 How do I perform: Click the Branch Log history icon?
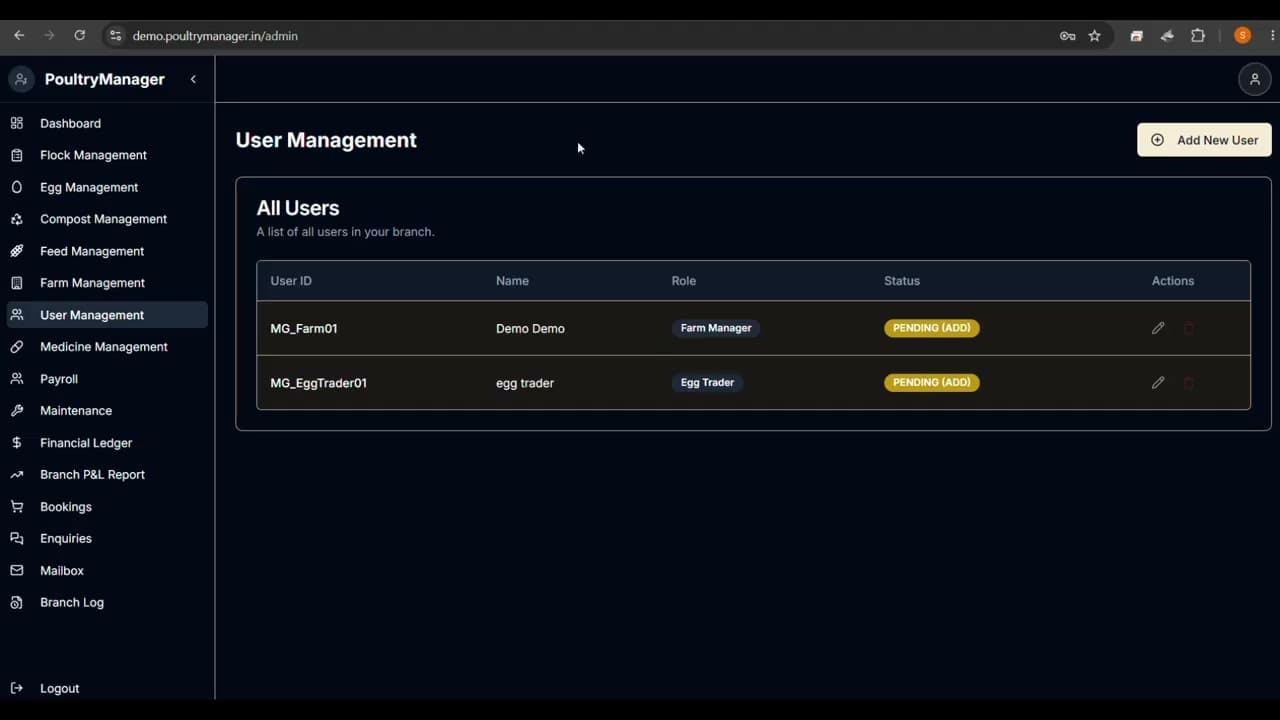click(17, 602)
